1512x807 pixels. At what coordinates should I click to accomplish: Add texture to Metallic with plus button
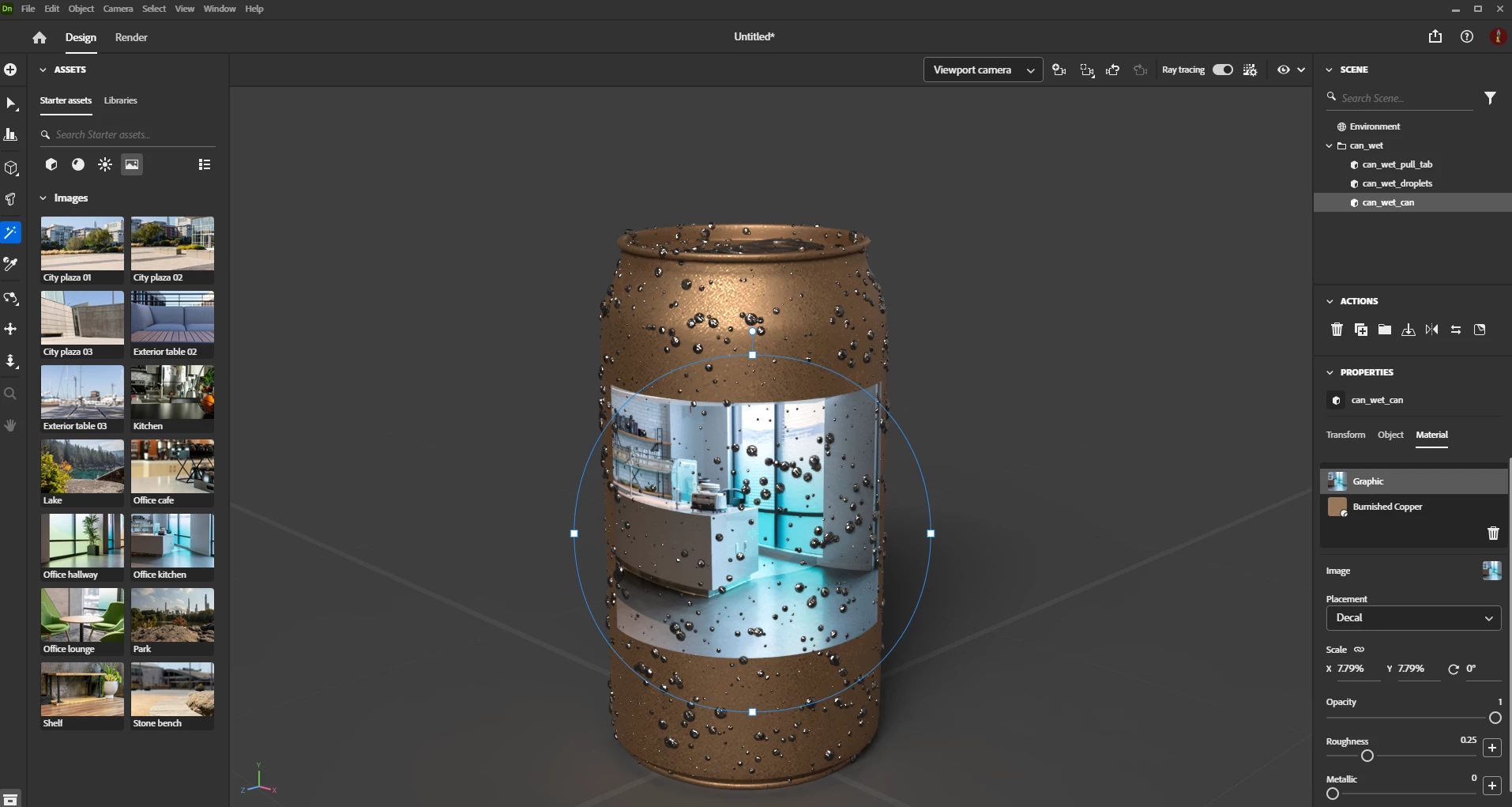pos(1492,786)
